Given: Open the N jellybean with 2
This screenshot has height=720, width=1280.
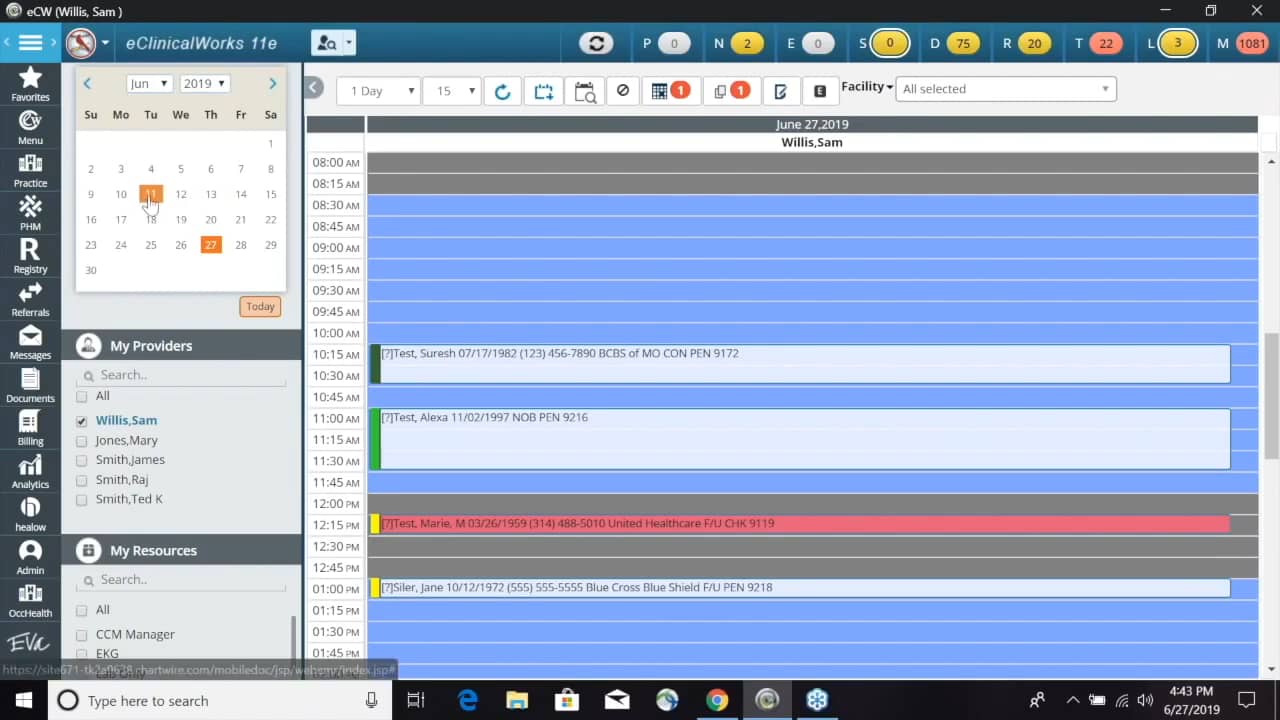Looking at the screenshot, I should (747, 44).
